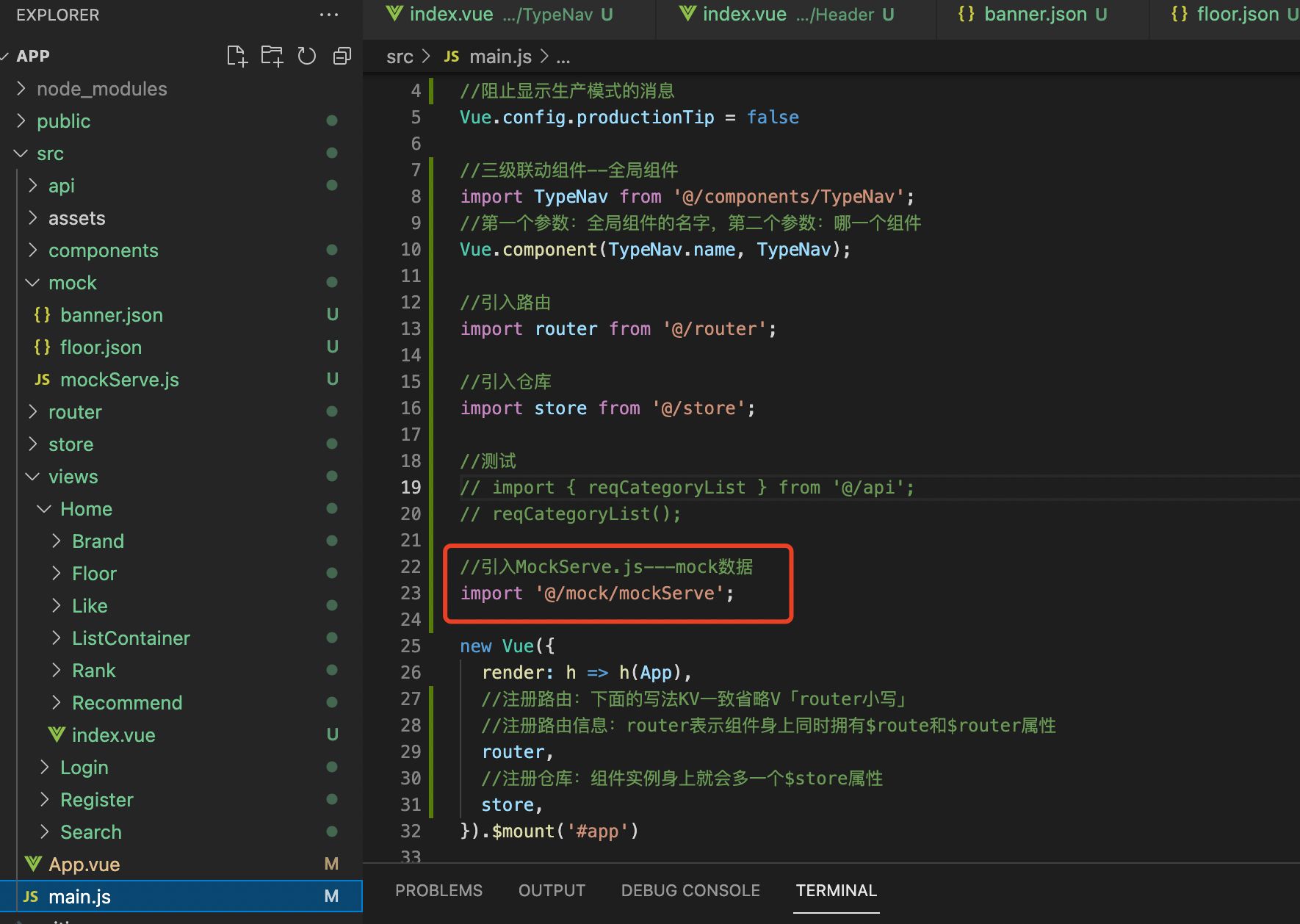Click the JS icon beside mockServe.js
The height and width of the screenshot is (924, 1300).
tap(43, 380)
